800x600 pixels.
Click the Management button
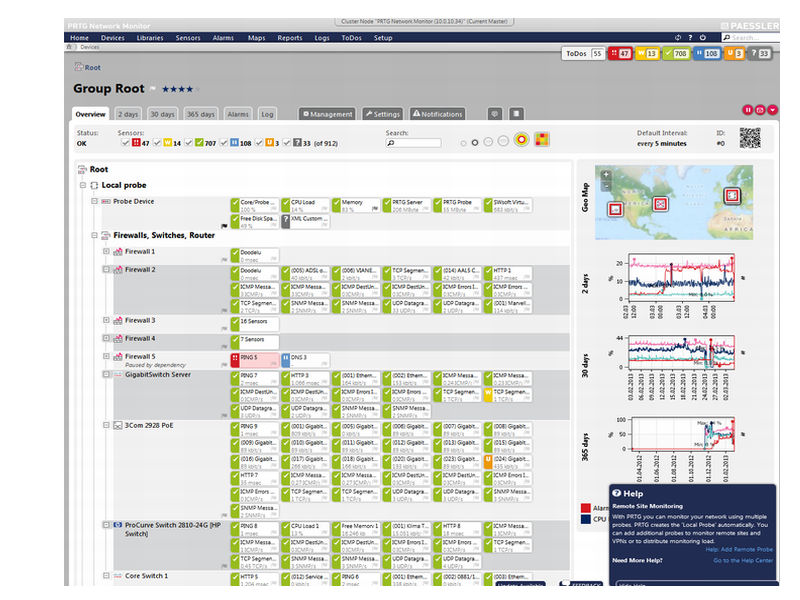click(x=327, y=114)
